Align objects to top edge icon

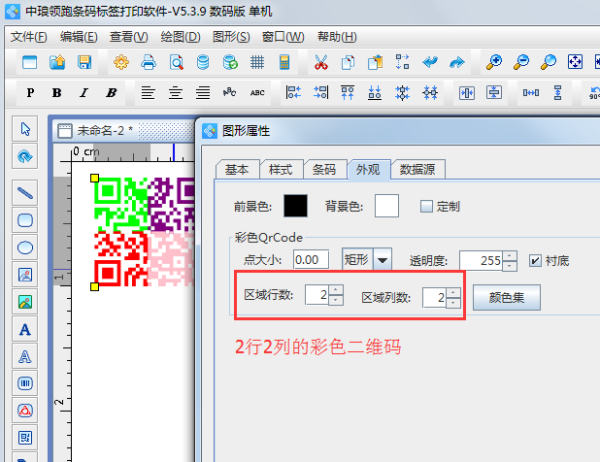pos(347,93)
